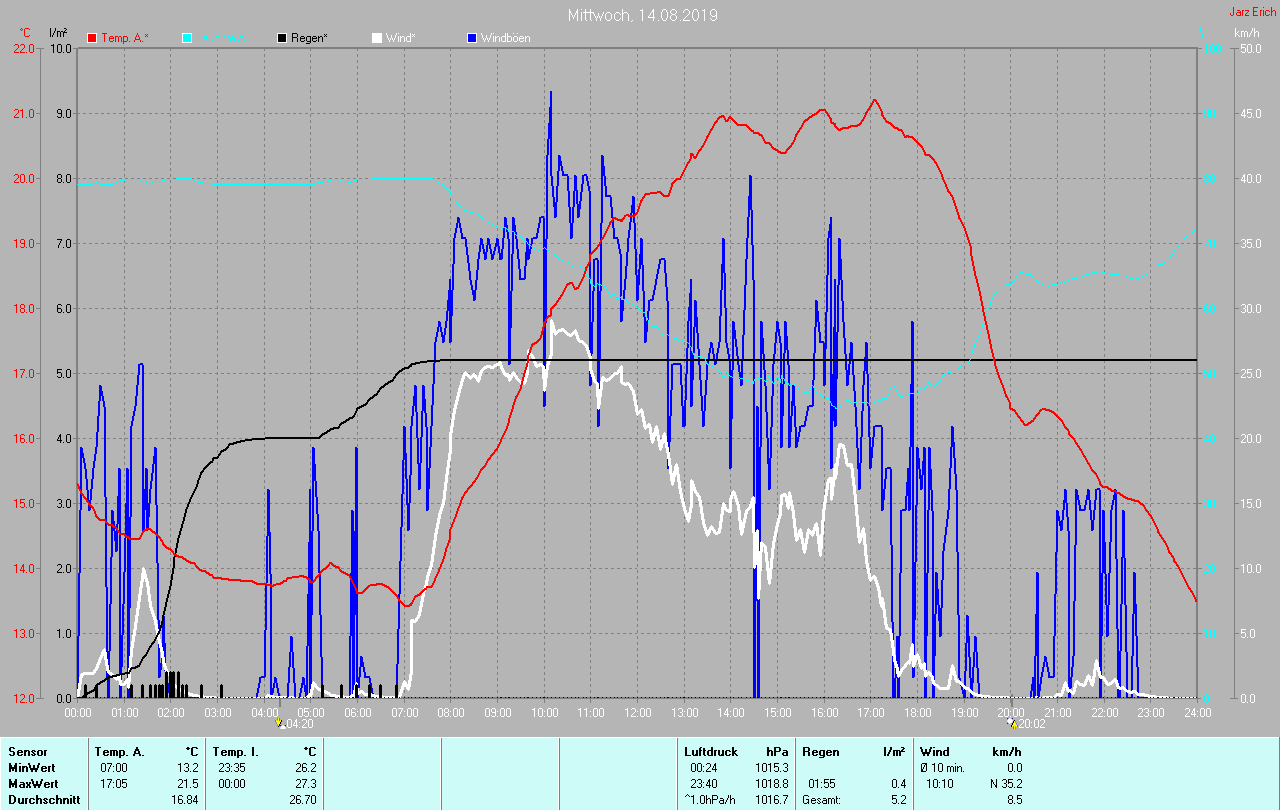Click the blue Windböen legend swatch
Screen dimensions: 1280x810
pyautogui.click(x=472, y=38)
